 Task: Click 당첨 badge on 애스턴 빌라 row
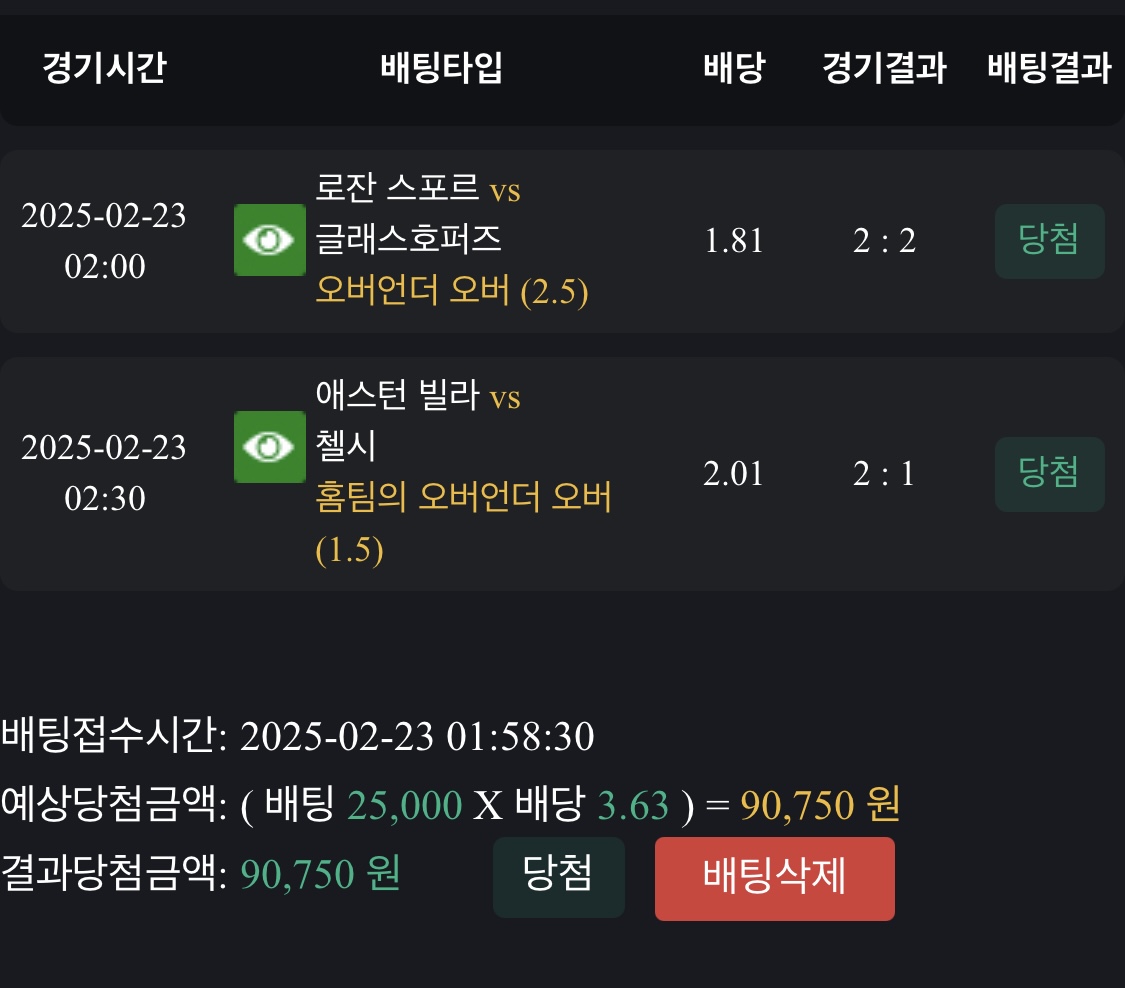1049,474
